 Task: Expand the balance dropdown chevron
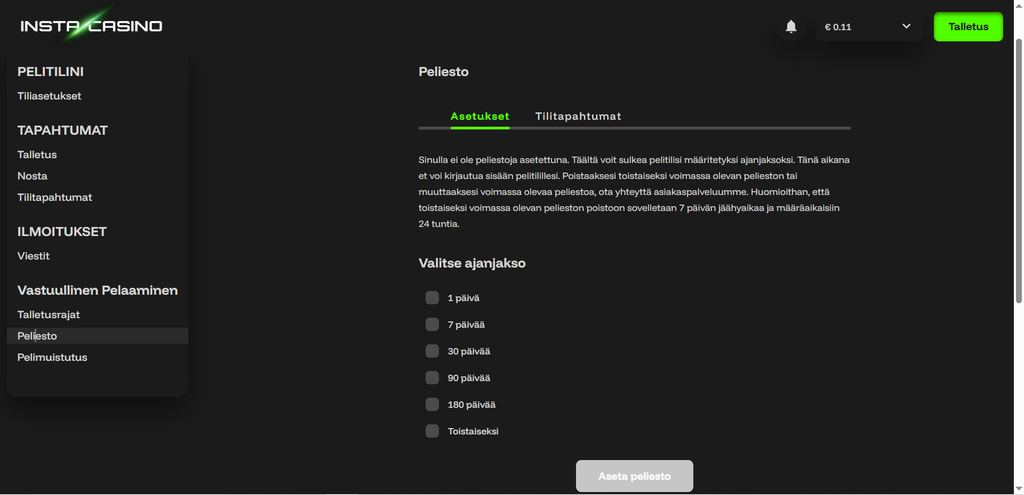[906, 26]
